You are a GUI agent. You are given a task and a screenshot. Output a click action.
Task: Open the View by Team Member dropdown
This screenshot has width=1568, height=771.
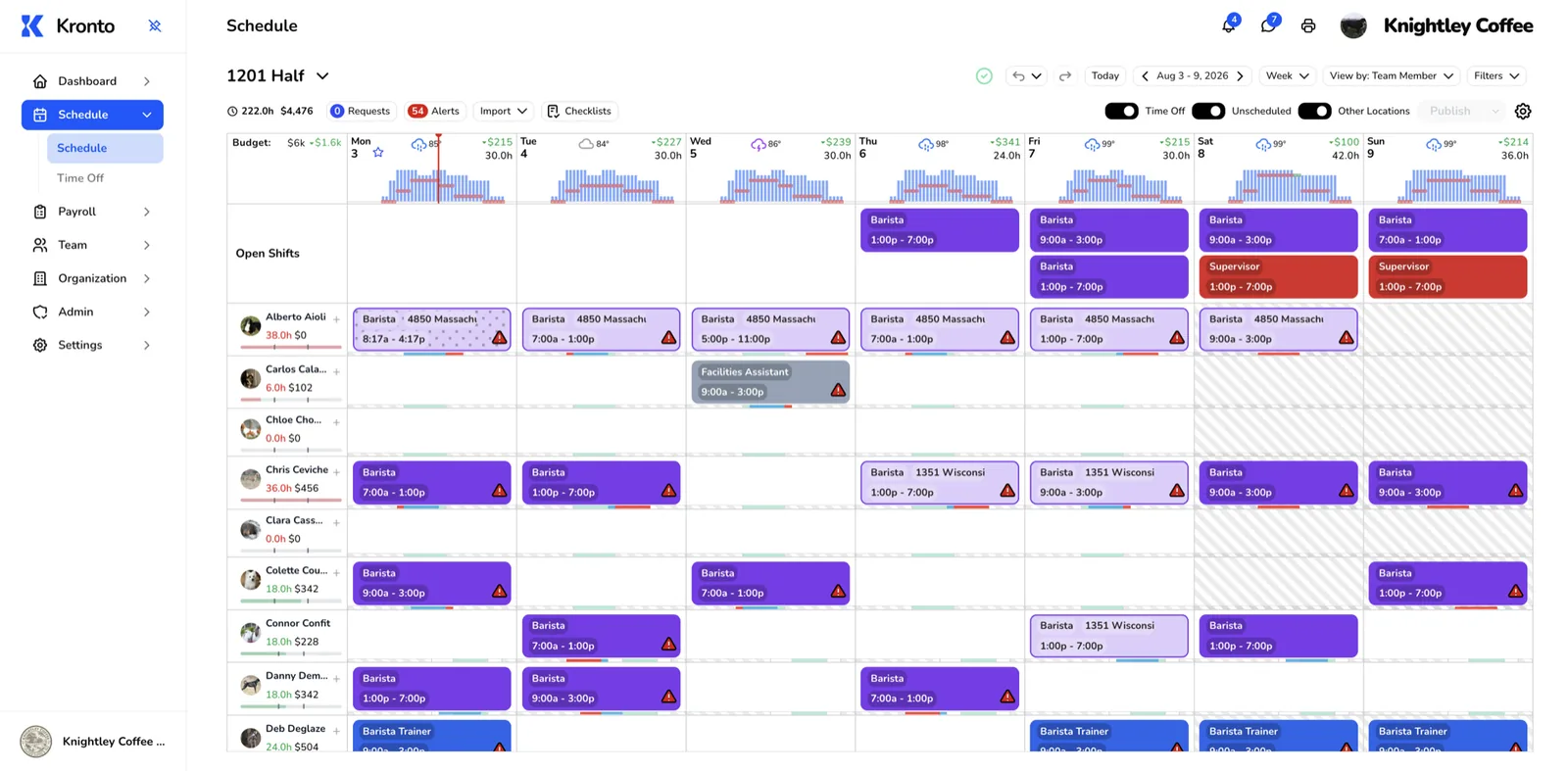(1391, 76)
